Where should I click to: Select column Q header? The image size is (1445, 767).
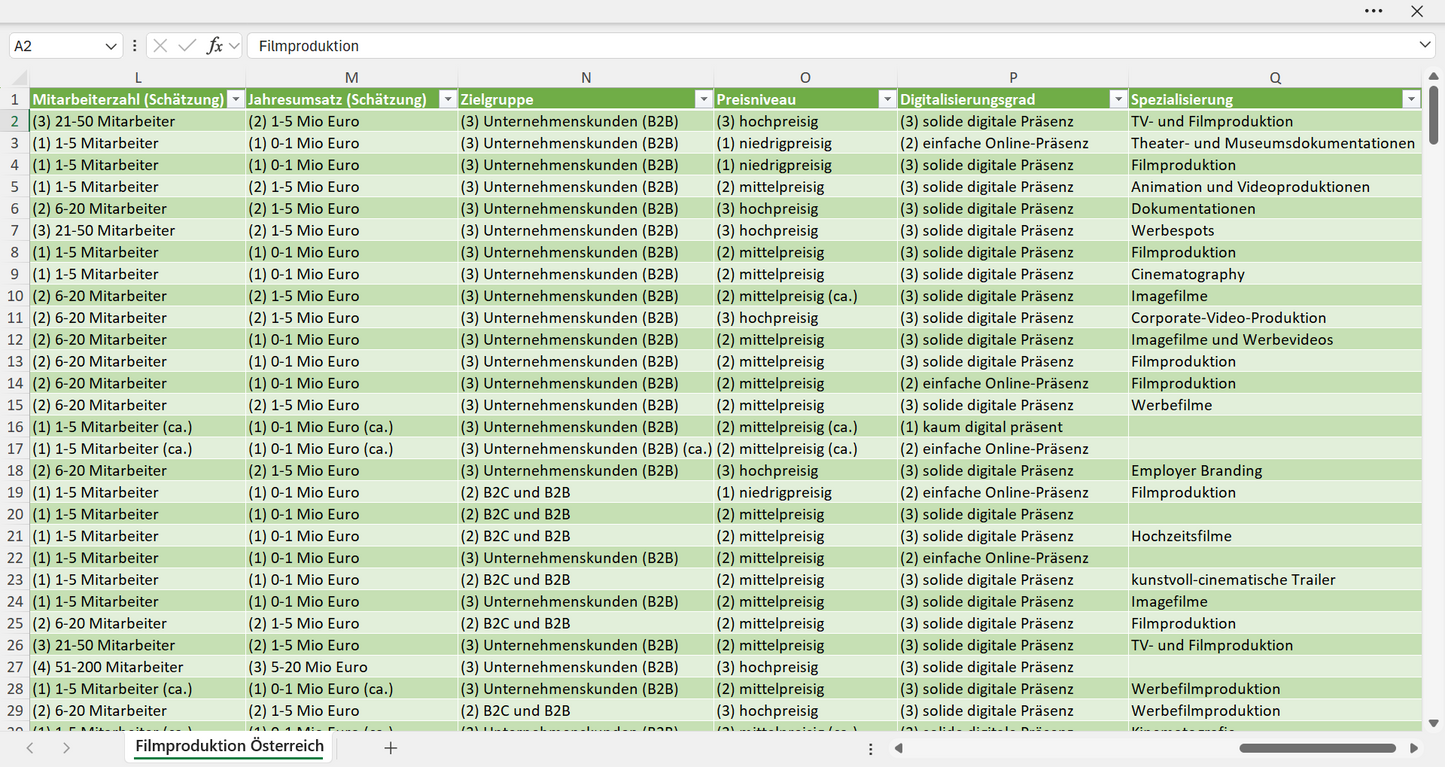1275,77
